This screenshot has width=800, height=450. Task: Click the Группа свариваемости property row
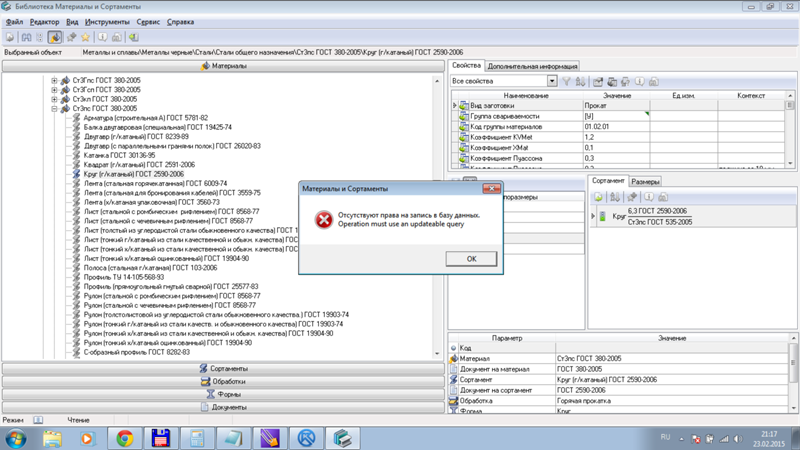tap(618, 116)
